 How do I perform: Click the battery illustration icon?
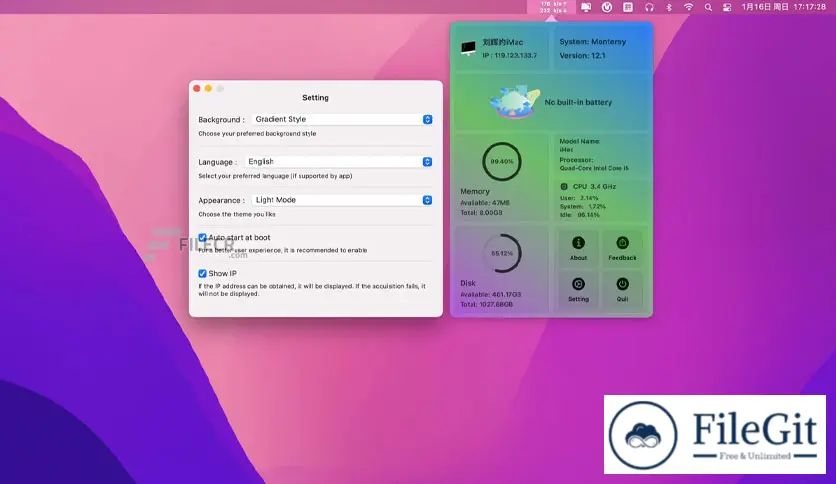point(515,101)
